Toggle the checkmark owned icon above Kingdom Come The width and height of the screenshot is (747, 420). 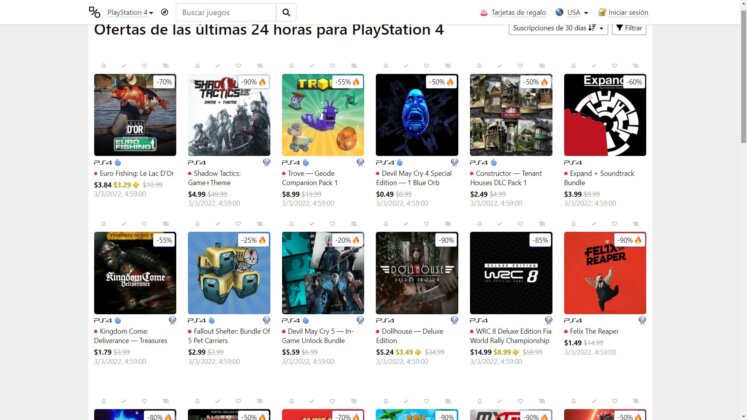point(124,224)
